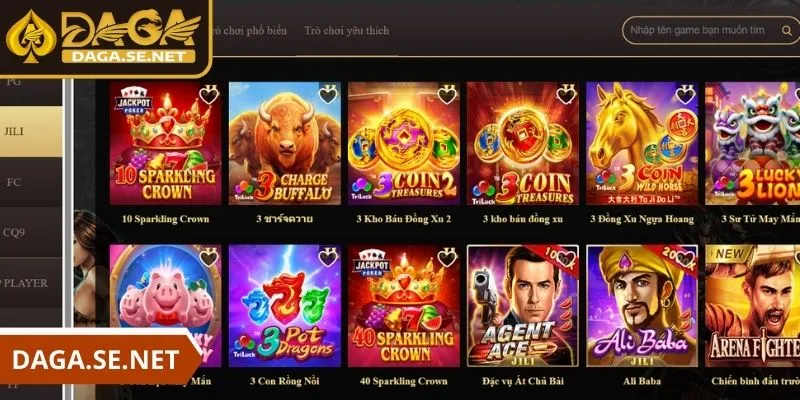Click the 3 Con Rồng Nồi title link
Screen dimensions: 800x400
pos(284,381)
